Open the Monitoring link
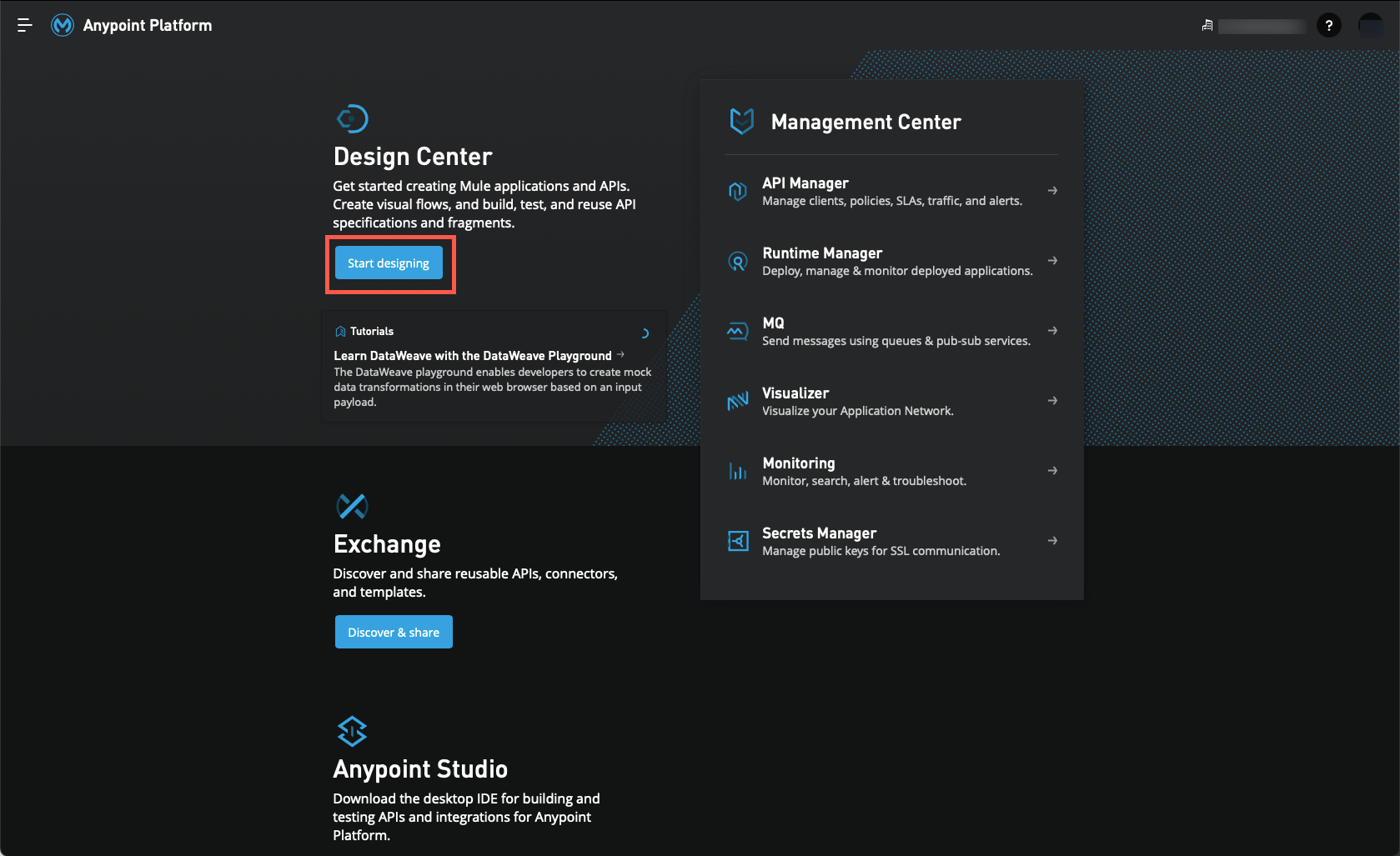The height and width of the screenshot is (856, 1400). click(798, 463)
